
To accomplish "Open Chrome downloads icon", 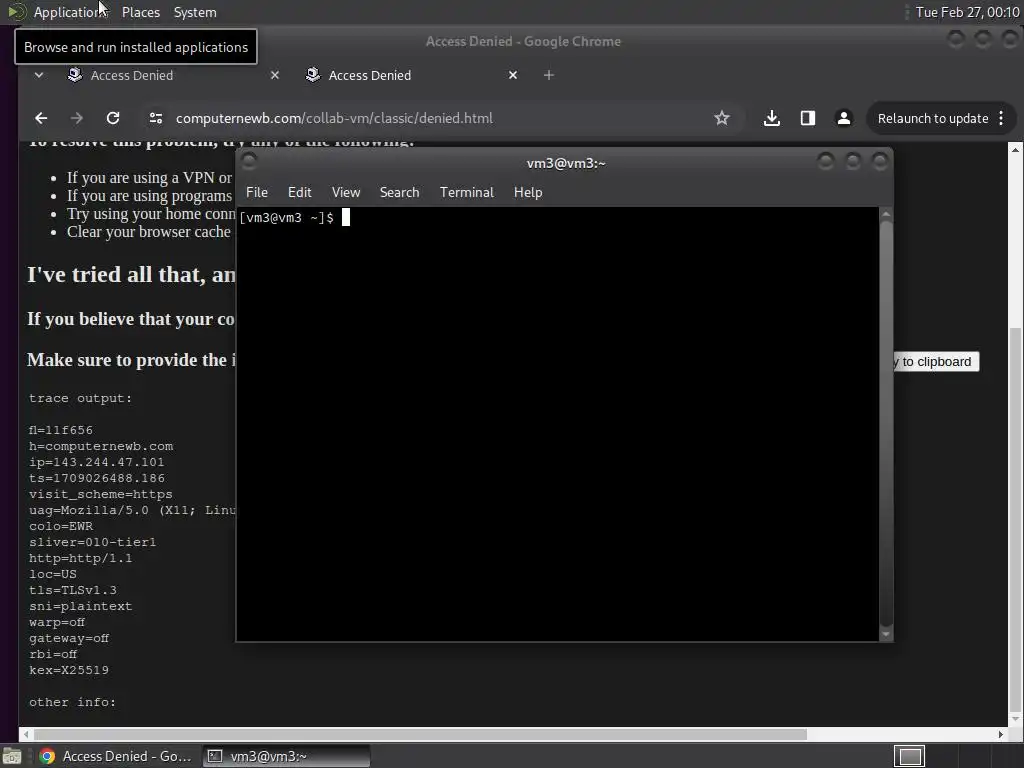I will [x=771, y=118].
